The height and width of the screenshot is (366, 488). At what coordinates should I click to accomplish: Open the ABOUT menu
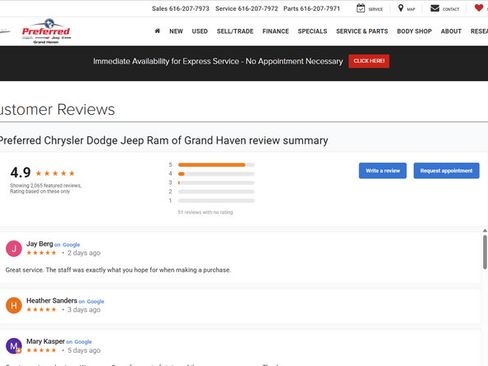point(451,31)
